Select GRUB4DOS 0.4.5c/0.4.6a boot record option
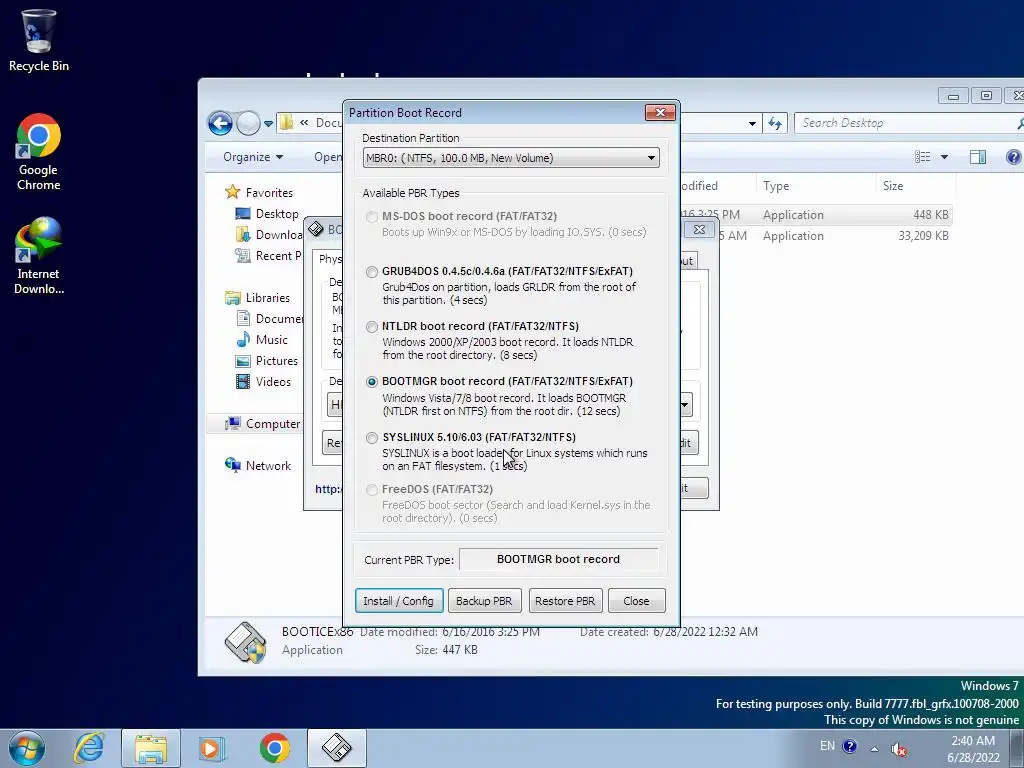Screen dimensions: 1024x768 pyautogui.click(x=372, y=272)
